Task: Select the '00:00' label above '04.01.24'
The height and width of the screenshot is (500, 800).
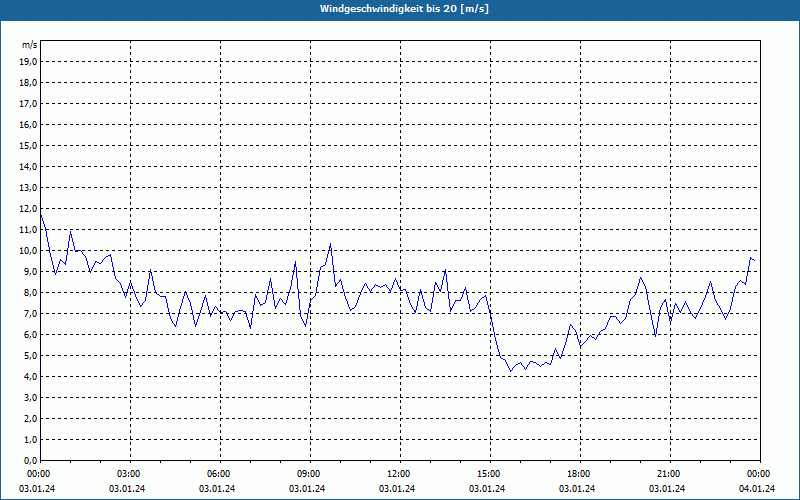Action: (759, 474)
